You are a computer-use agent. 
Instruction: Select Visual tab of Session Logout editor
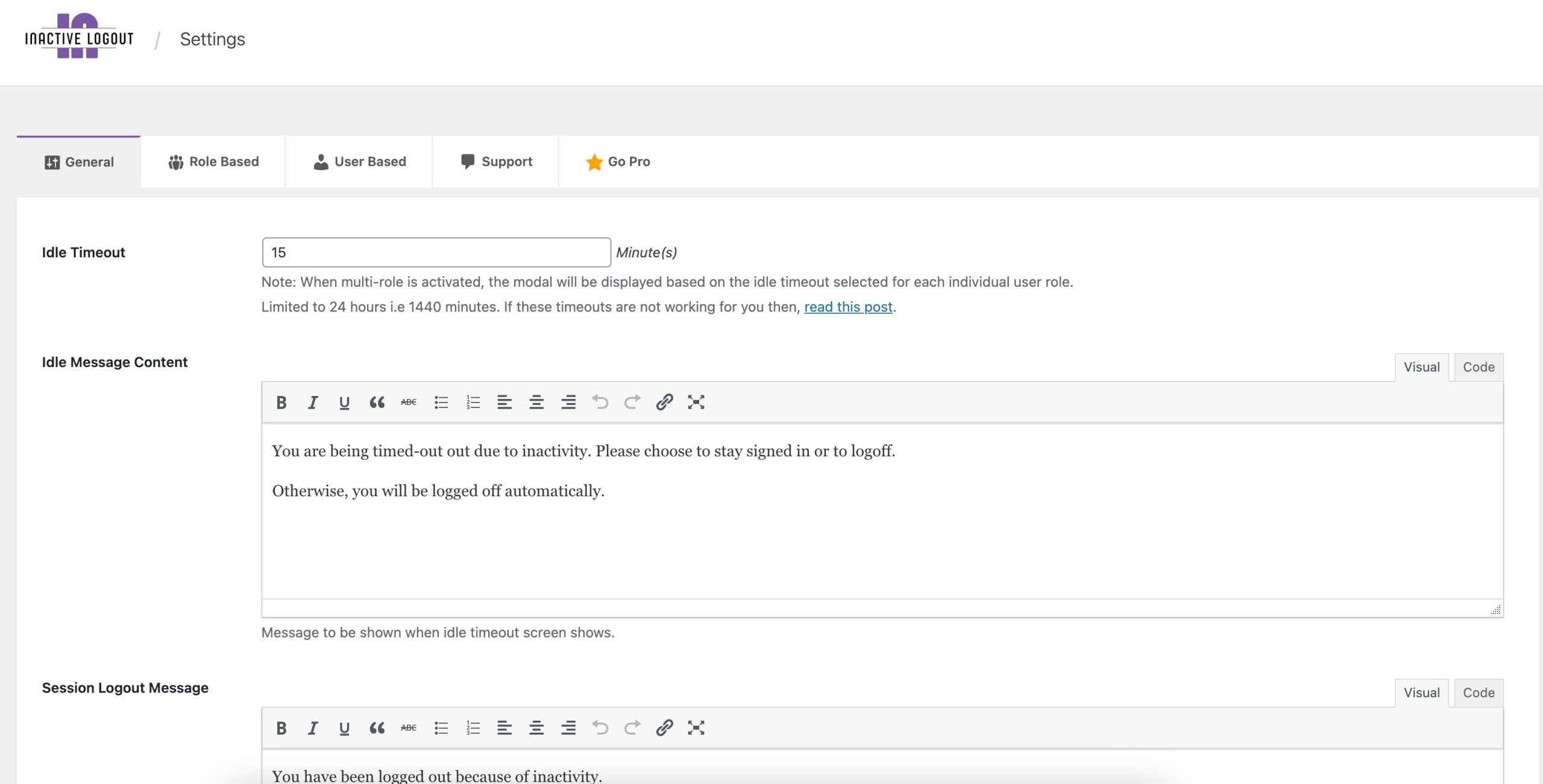click(1421, 692)
